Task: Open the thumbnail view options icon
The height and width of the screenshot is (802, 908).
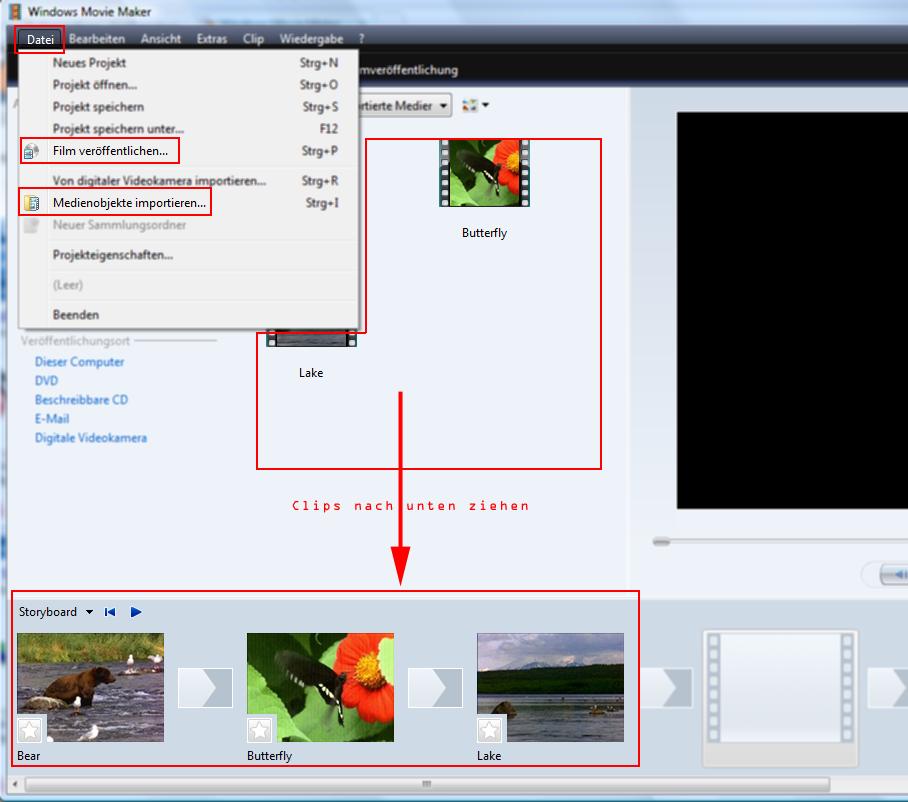Action: [x=470, y=105]
